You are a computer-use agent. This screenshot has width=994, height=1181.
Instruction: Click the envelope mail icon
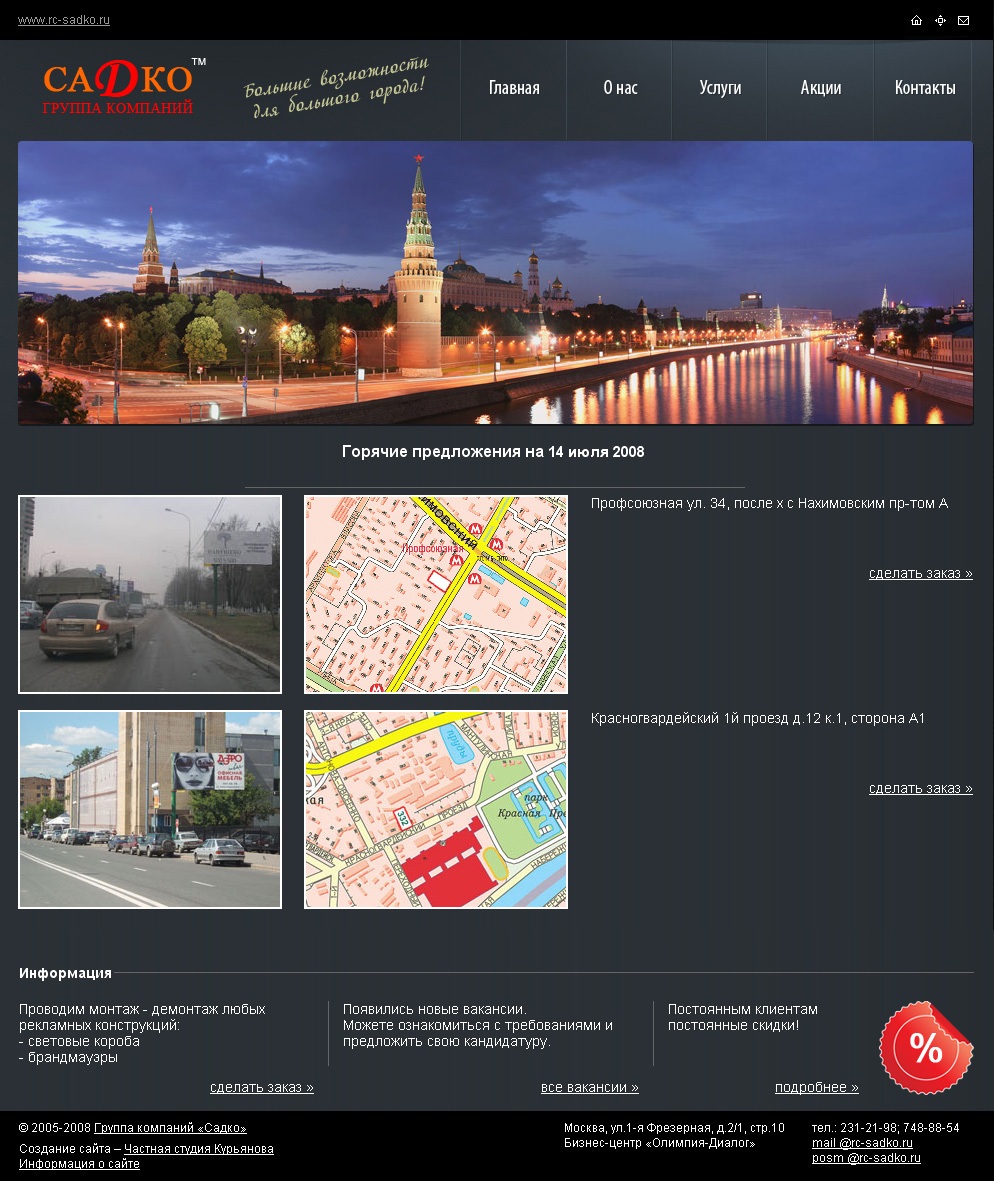coord(963,20)
